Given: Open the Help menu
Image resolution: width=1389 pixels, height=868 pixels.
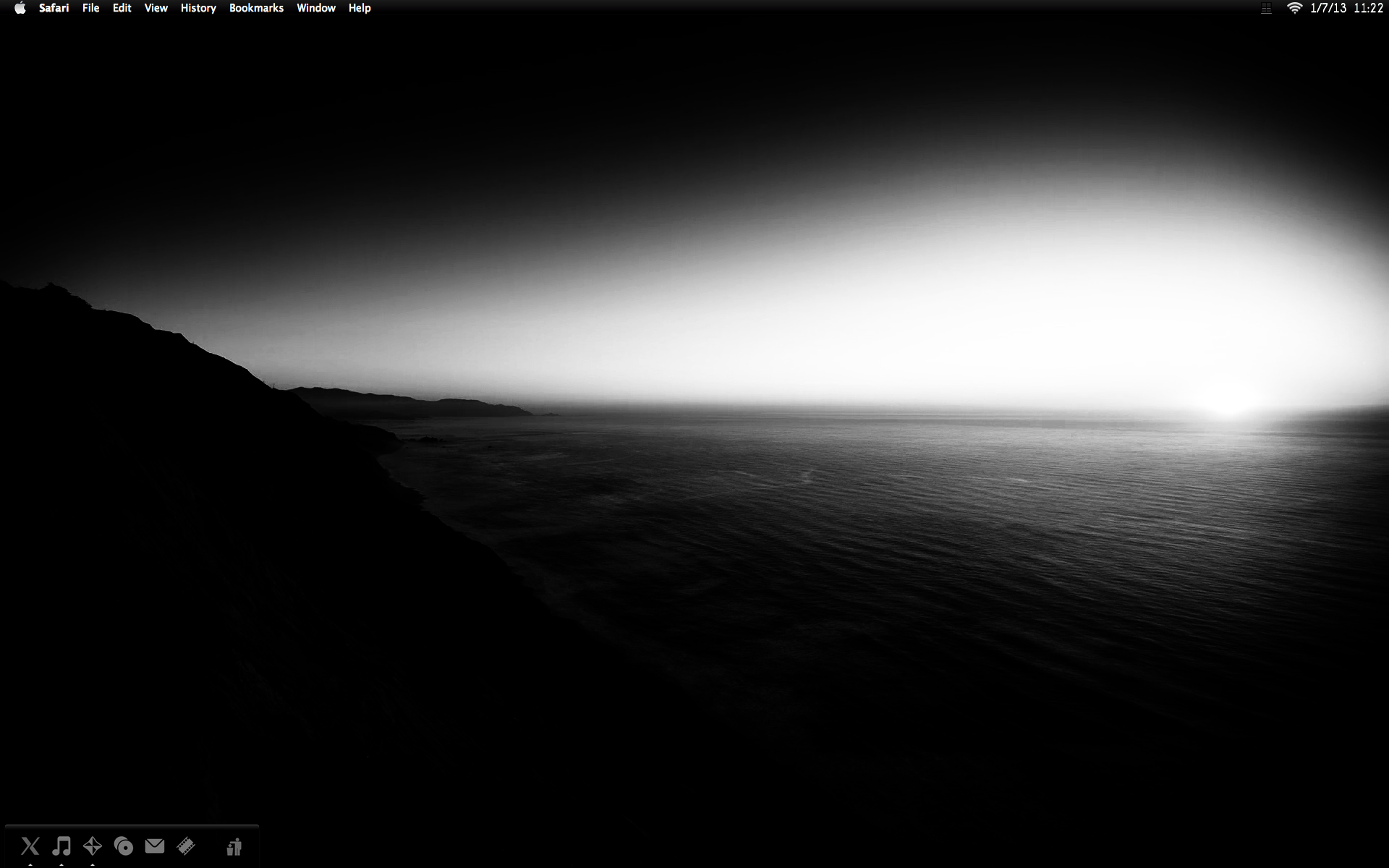Looking at the screenshot, I should tap(360, 8).
